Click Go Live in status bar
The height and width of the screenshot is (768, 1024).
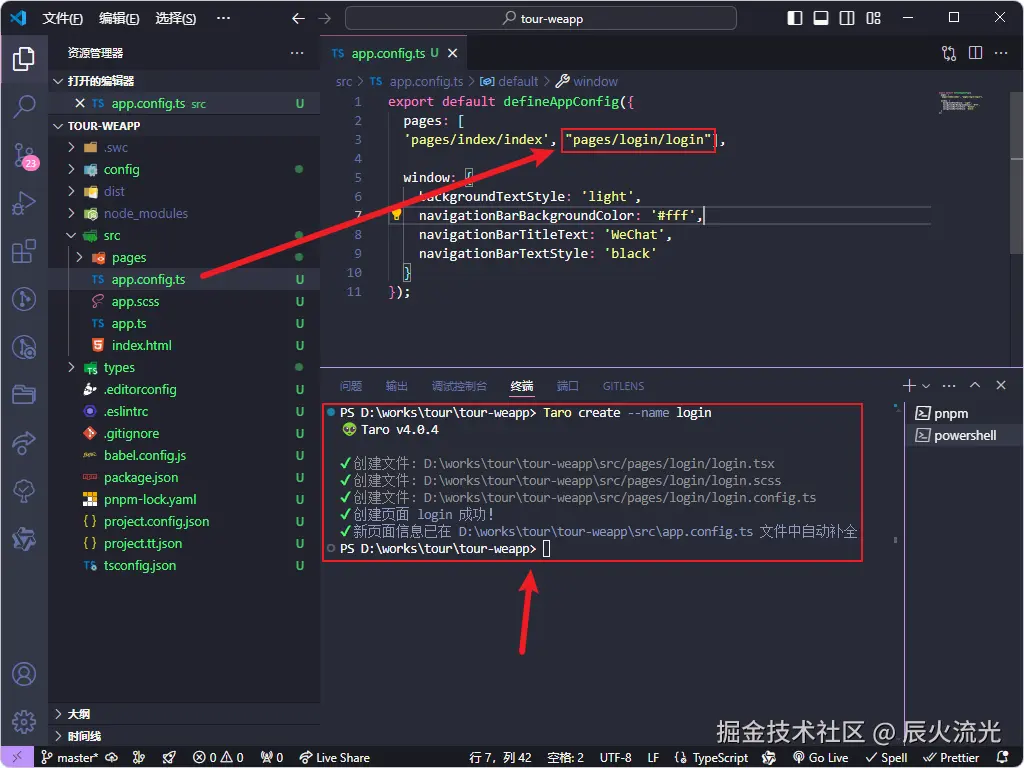point(820,758)
